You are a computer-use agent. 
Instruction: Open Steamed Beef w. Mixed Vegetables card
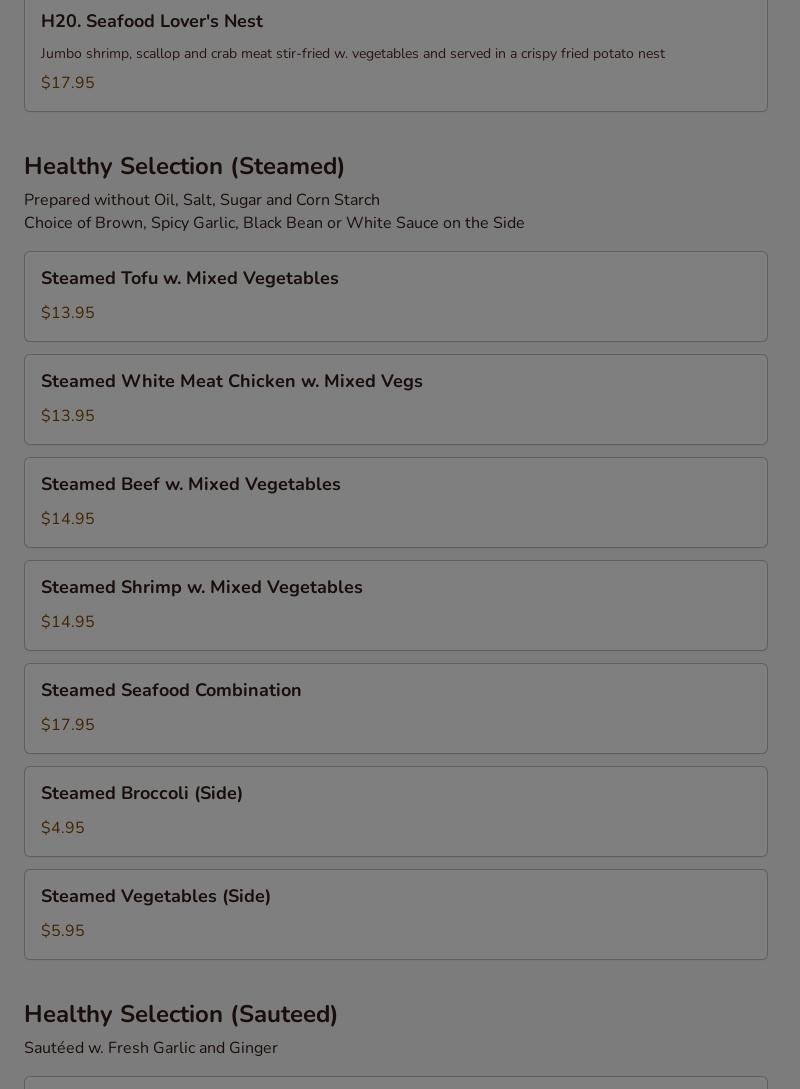coord(396,502)
